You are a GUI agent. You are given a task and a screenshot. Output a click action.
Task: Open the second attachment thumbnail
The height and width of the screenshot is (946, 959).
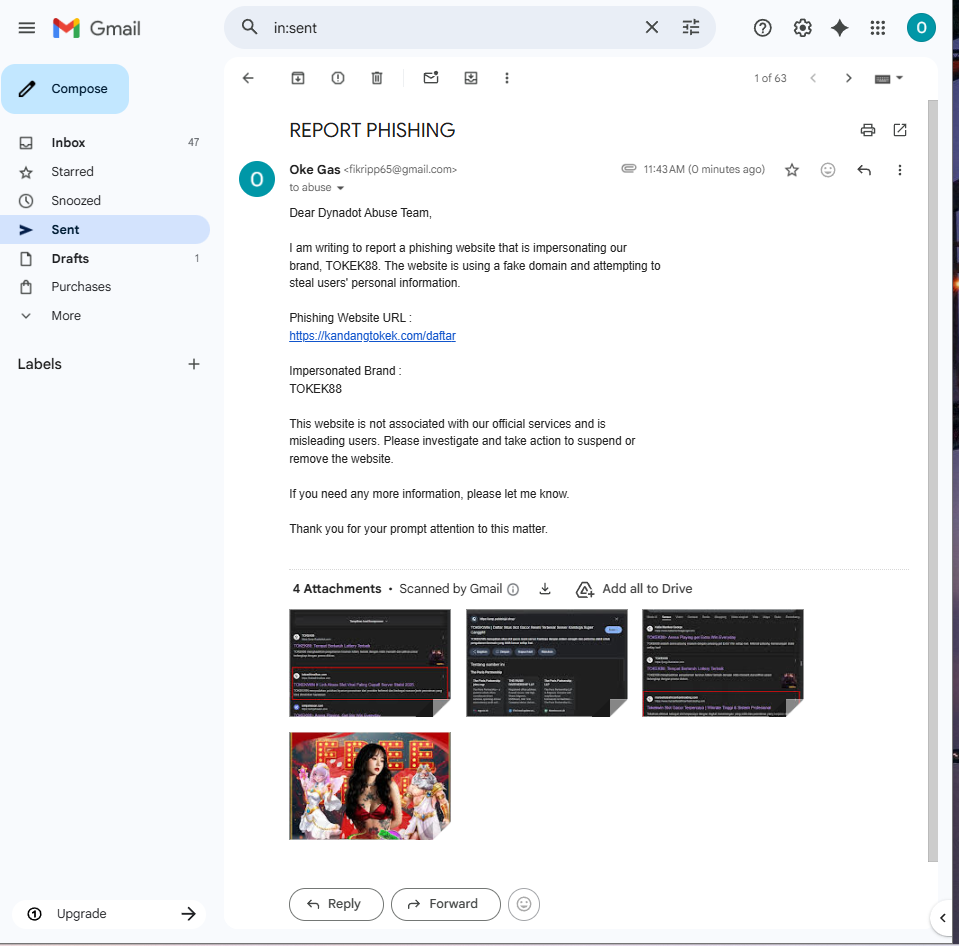tap(547, 663)
